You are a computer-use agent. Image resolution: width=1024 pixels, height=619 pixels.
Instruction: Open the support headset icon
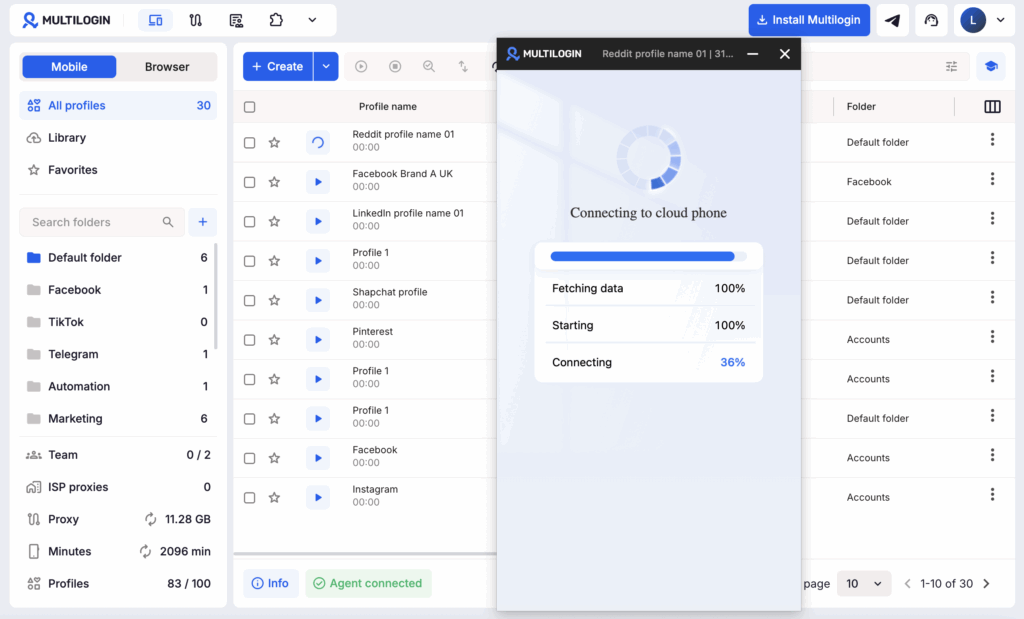coord(931,20)
